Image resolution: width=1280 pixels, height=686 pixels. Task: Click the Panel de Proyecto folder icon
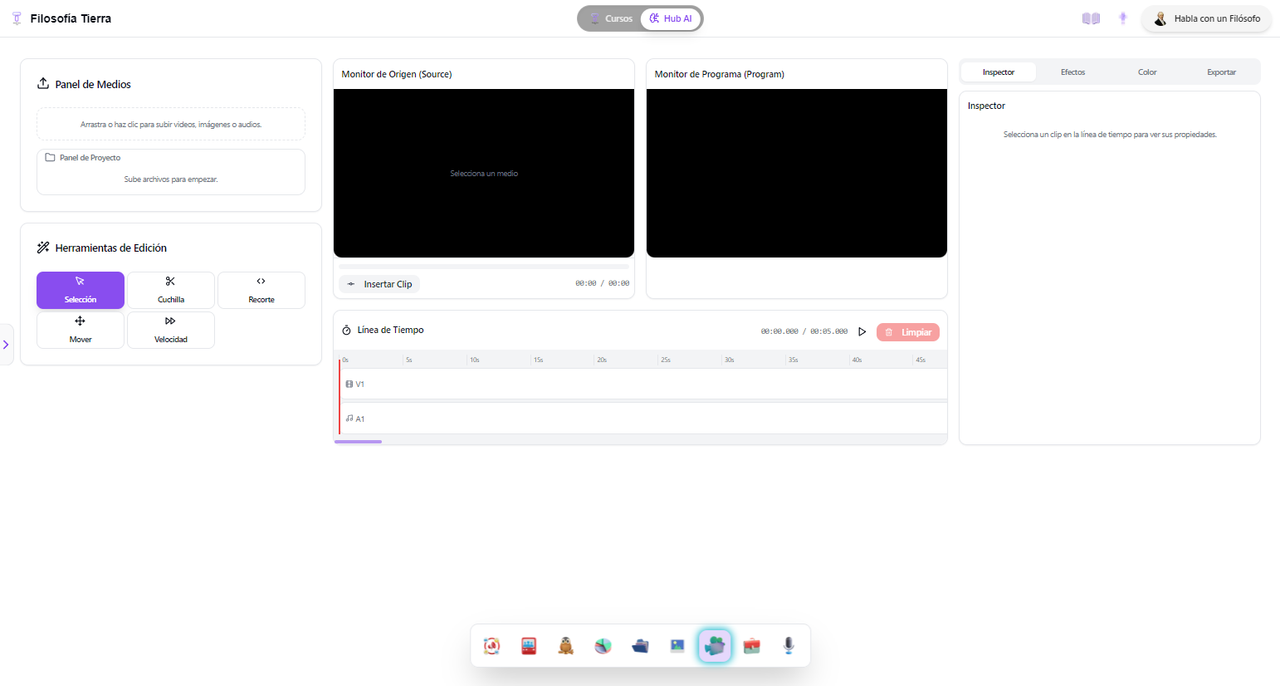50,157
